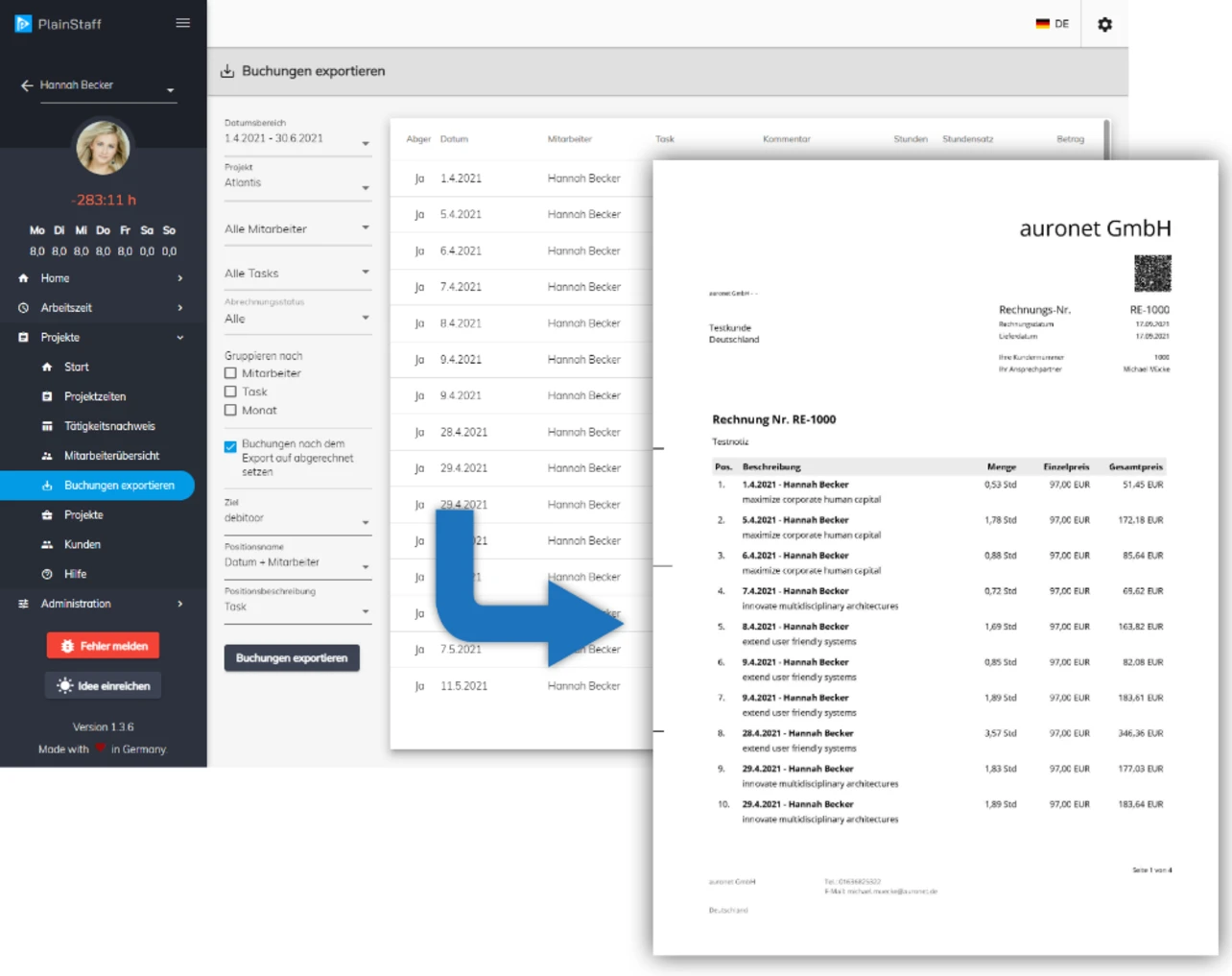Enable grouping by Mitarbeiter checkbox

pos(230,373)
